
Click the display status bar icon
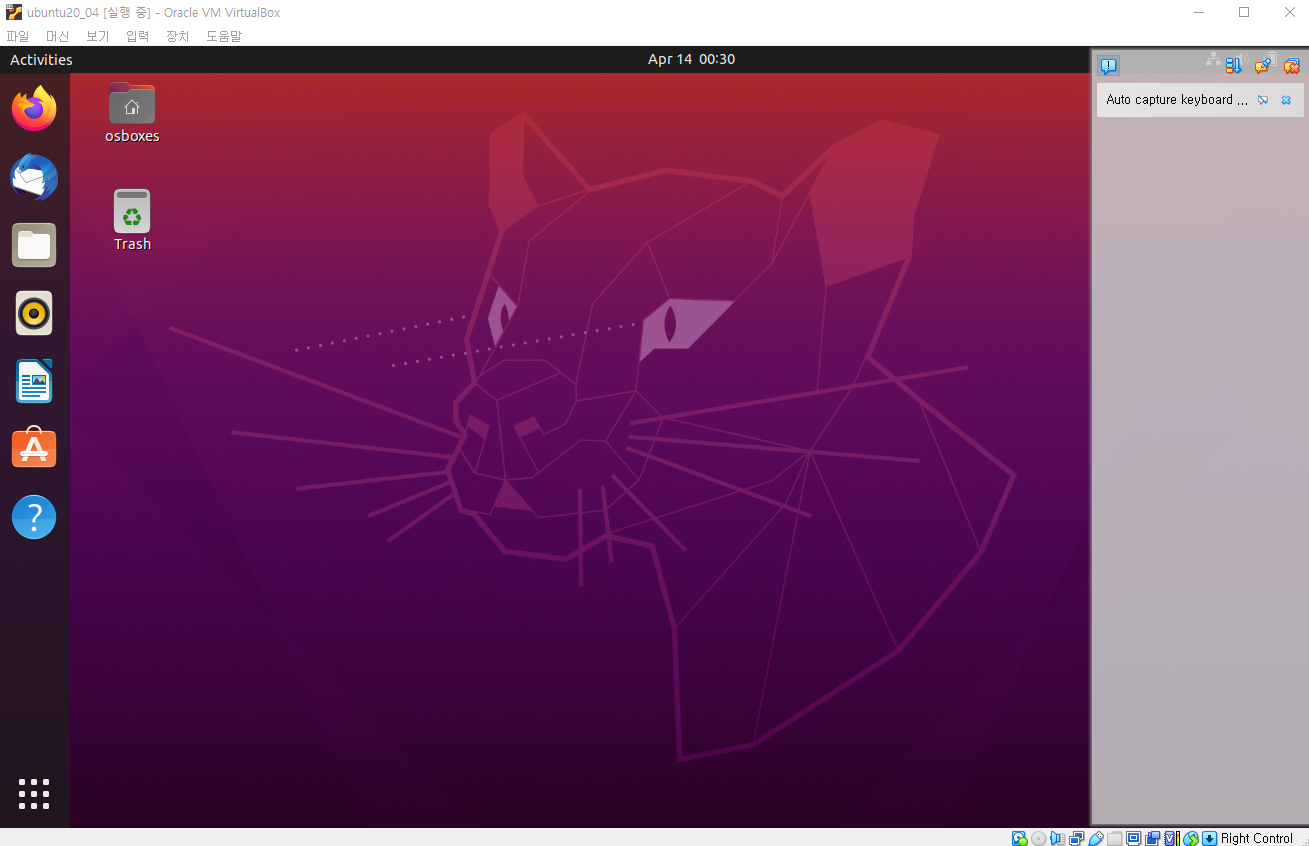tap(1133, 838)
